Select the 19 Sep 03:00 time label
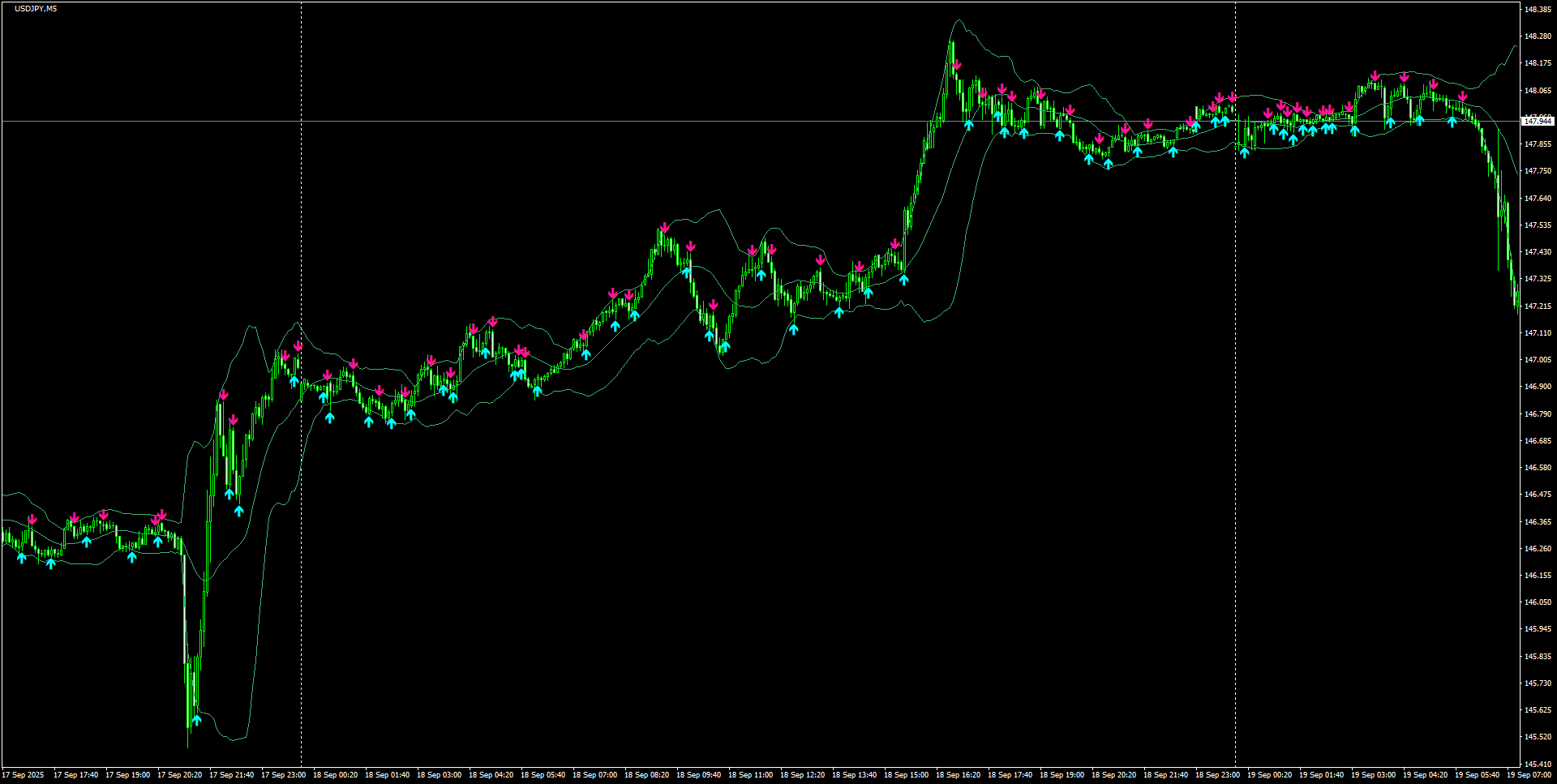Screen dimensions: 1557x784 click(x=1373, y=775)
